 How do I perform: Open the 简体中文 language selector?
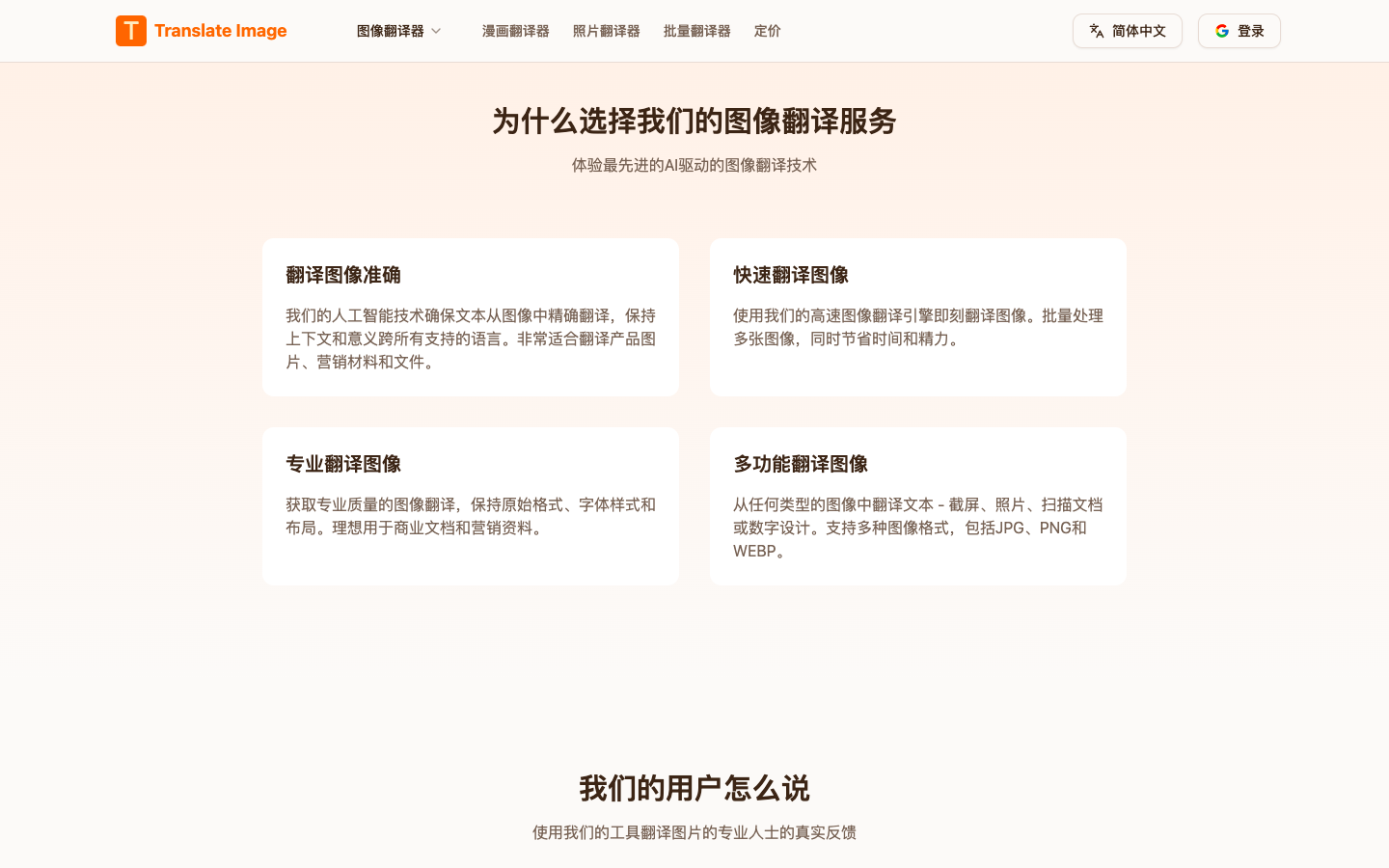point(1127,31)
